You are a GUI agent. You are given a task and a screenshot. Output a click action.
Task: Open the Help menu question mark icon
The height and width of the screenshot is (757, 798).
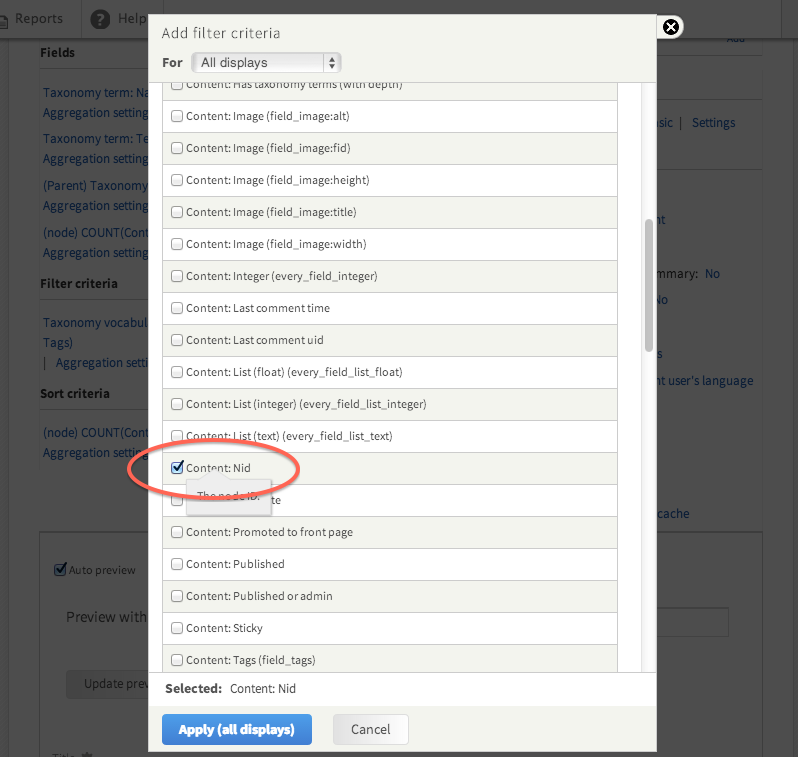click(x=100, y=19)
